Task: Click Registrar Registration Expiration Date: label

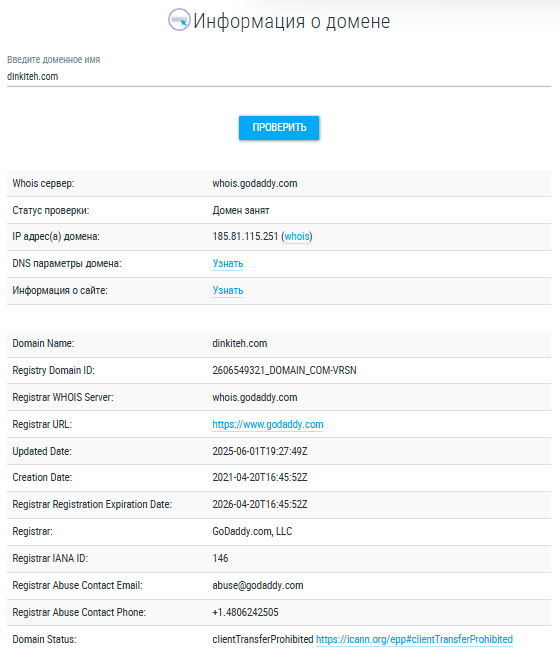Action: tap(92, 504)
